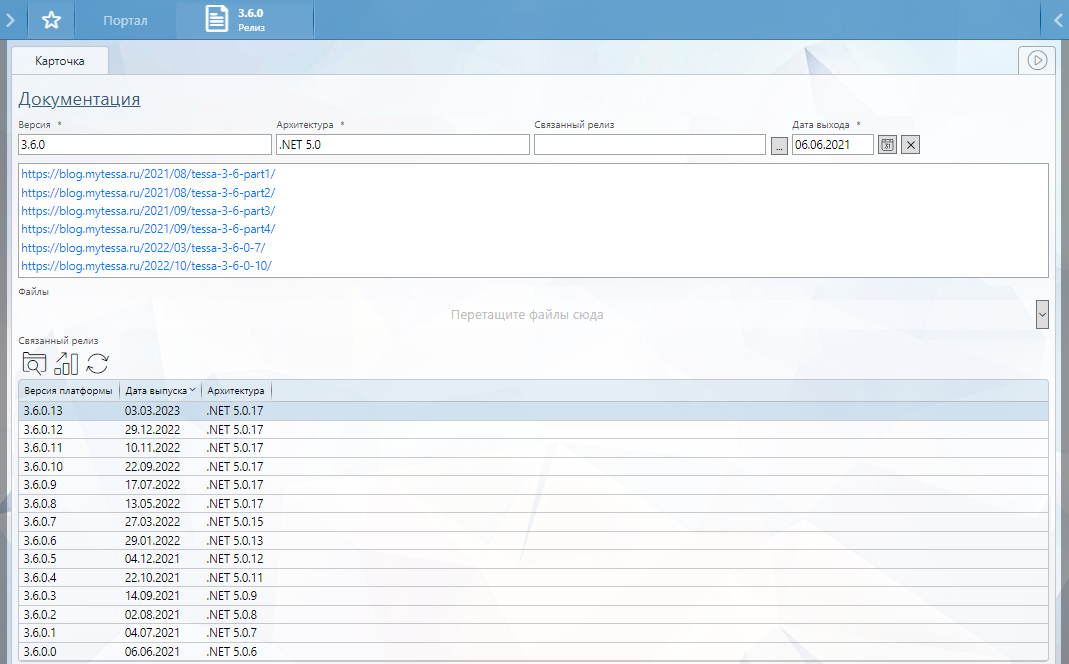Click the Версия input field
This screenshot has height=664, width=1069.
click(144, 145)
